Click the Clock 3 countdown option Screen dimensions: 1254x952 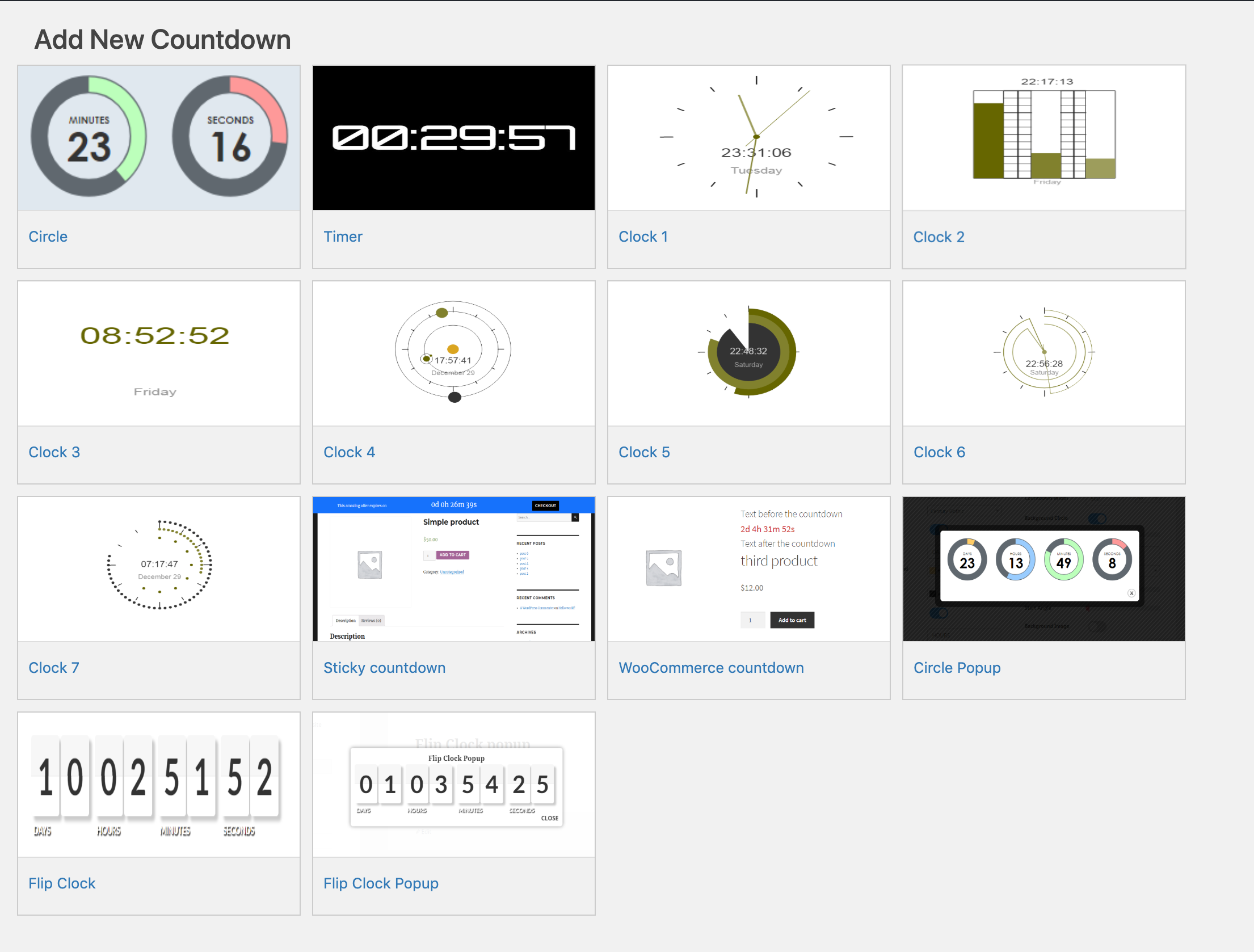click(54, 451)
